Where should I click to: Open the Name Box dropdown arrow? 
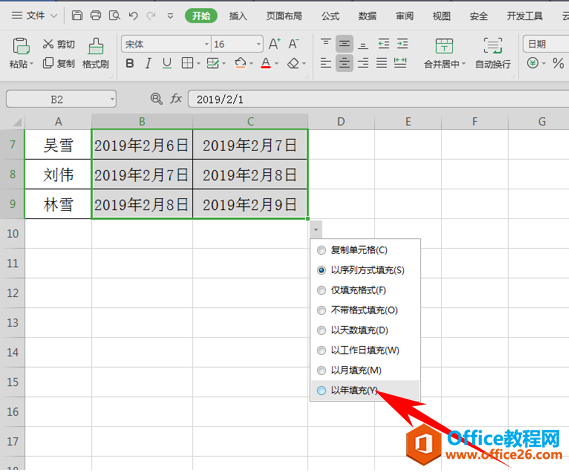(112, 99)
